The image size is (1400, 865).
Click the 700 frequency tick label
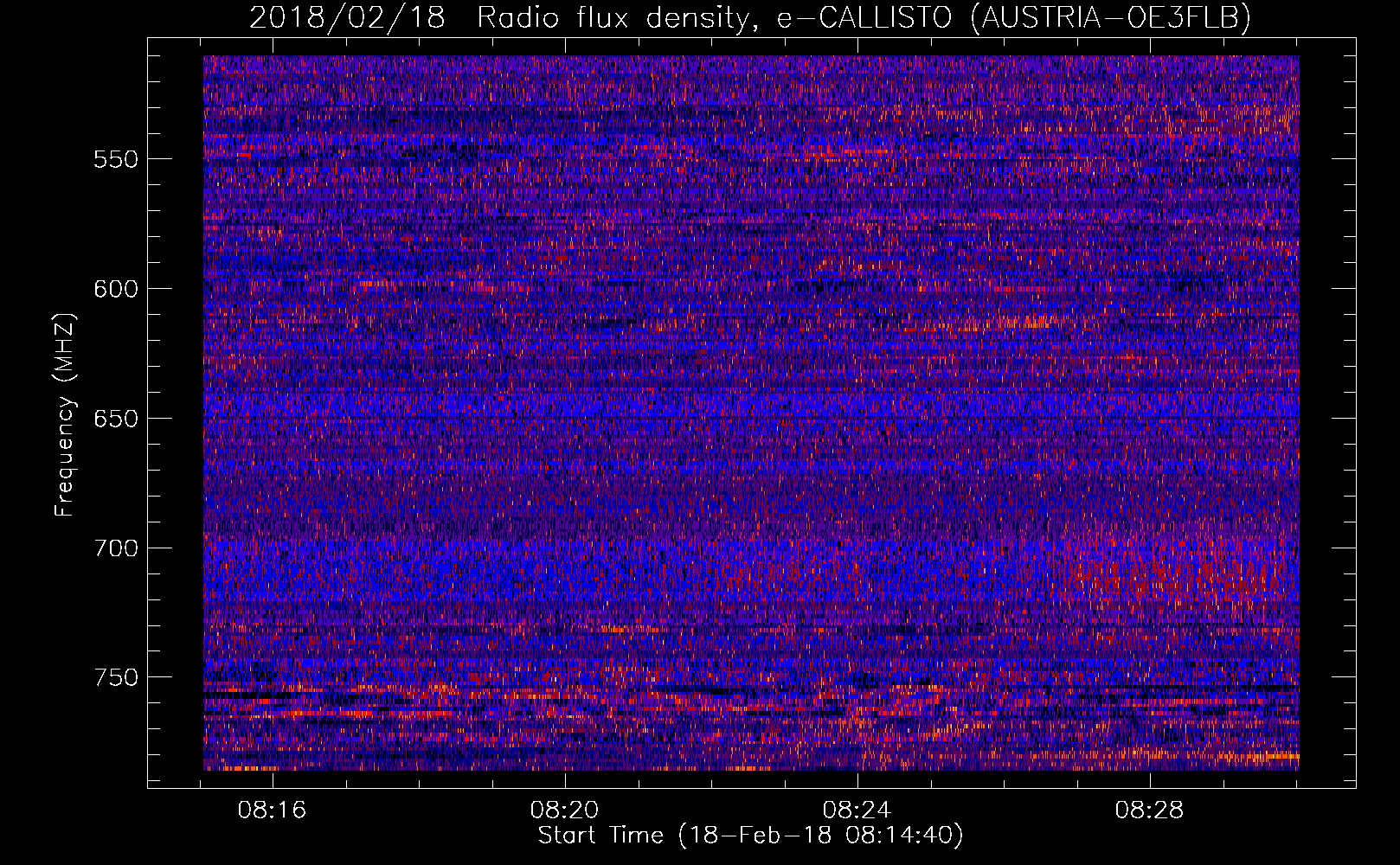(116, 548)
